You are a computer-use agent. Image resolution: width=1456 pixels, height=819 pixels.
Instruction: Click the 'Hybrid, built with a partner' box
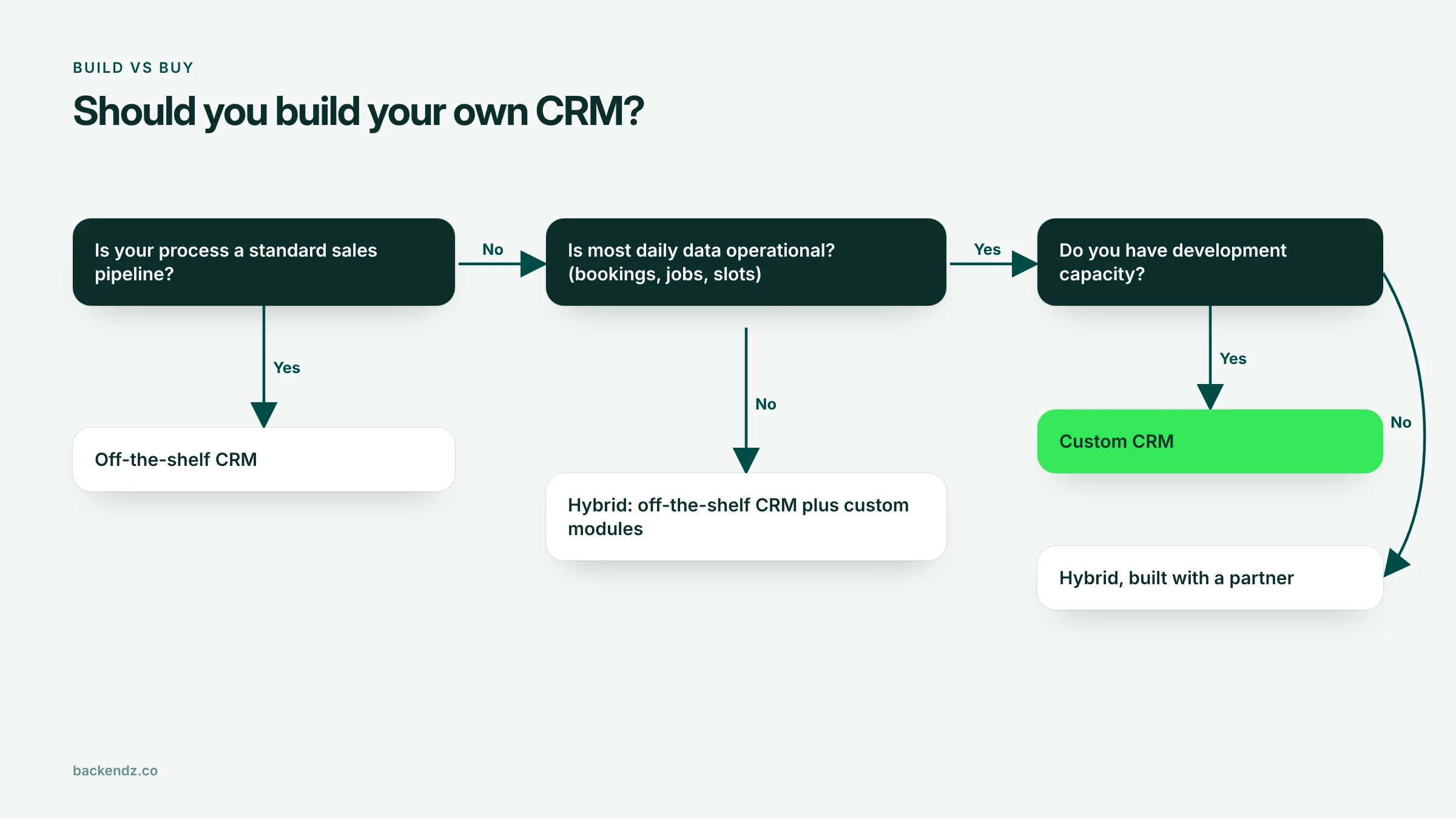[1210, 578]
